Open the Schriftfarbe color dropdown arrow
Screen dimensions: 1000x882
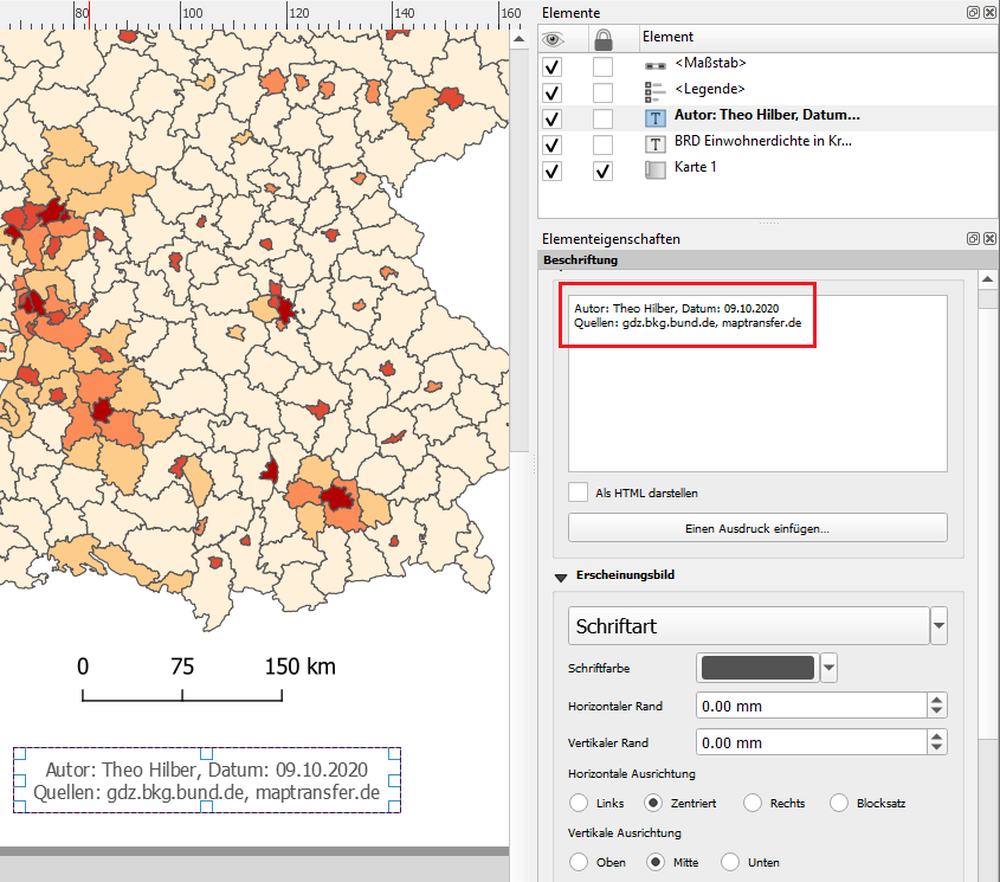pos(828,668)
